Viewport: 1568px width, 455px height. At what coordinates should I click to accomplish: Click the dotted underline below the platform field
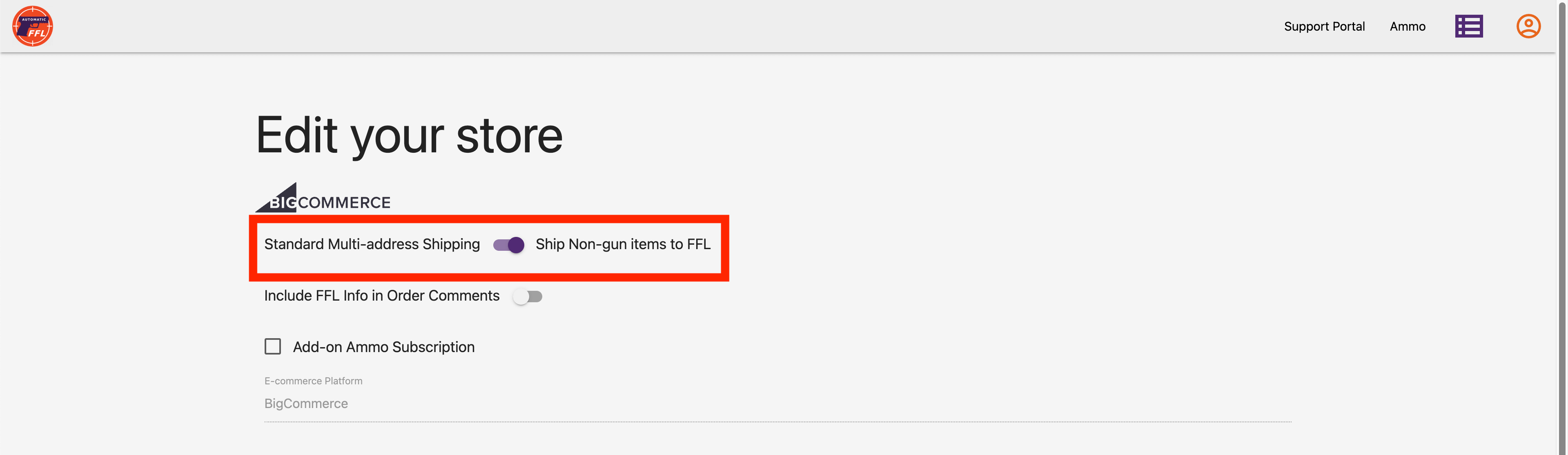coord(777,422)
